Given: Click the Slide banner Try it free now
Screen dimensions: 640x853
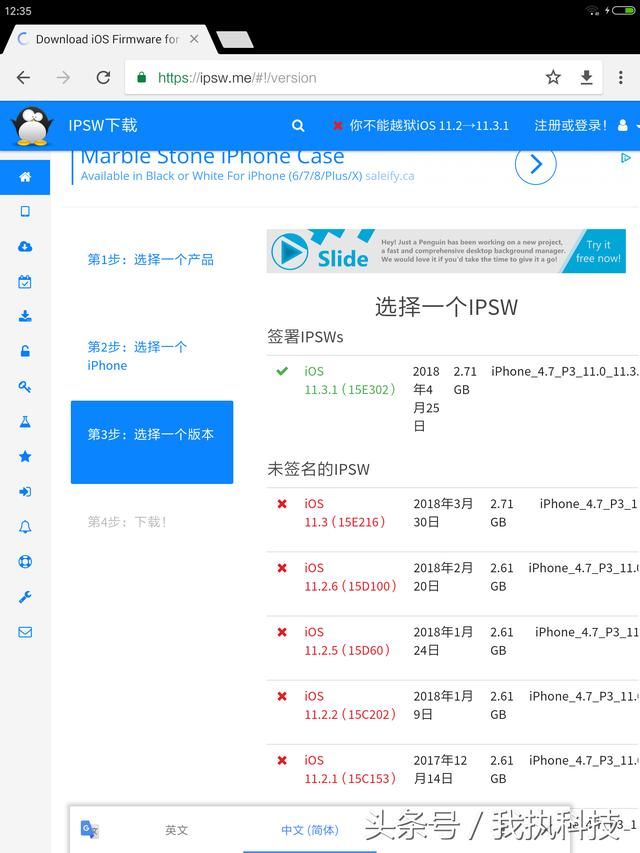Looking at the screenshot, I should [x=598, y=251].
